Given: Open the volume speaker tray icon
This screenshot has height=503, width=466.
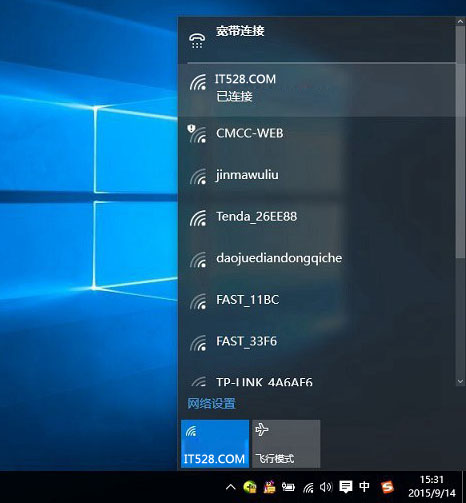Looking at the screenshot, I should point(326,487).
